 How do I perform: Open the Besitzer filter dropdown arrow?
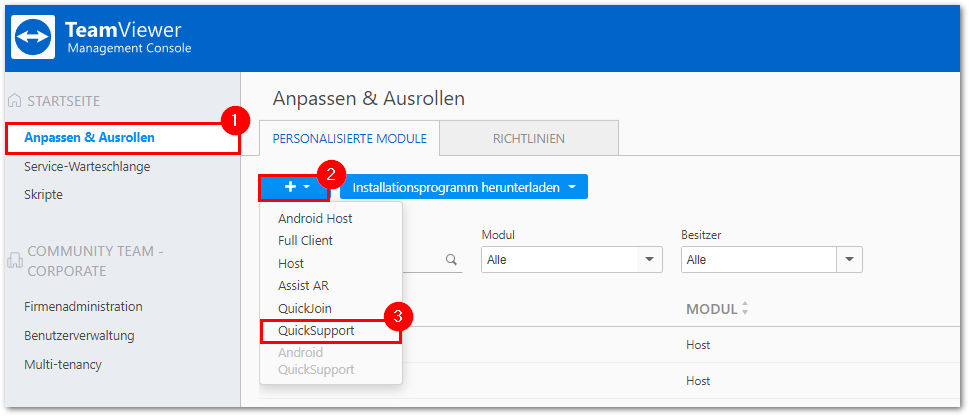coord(850,260)
